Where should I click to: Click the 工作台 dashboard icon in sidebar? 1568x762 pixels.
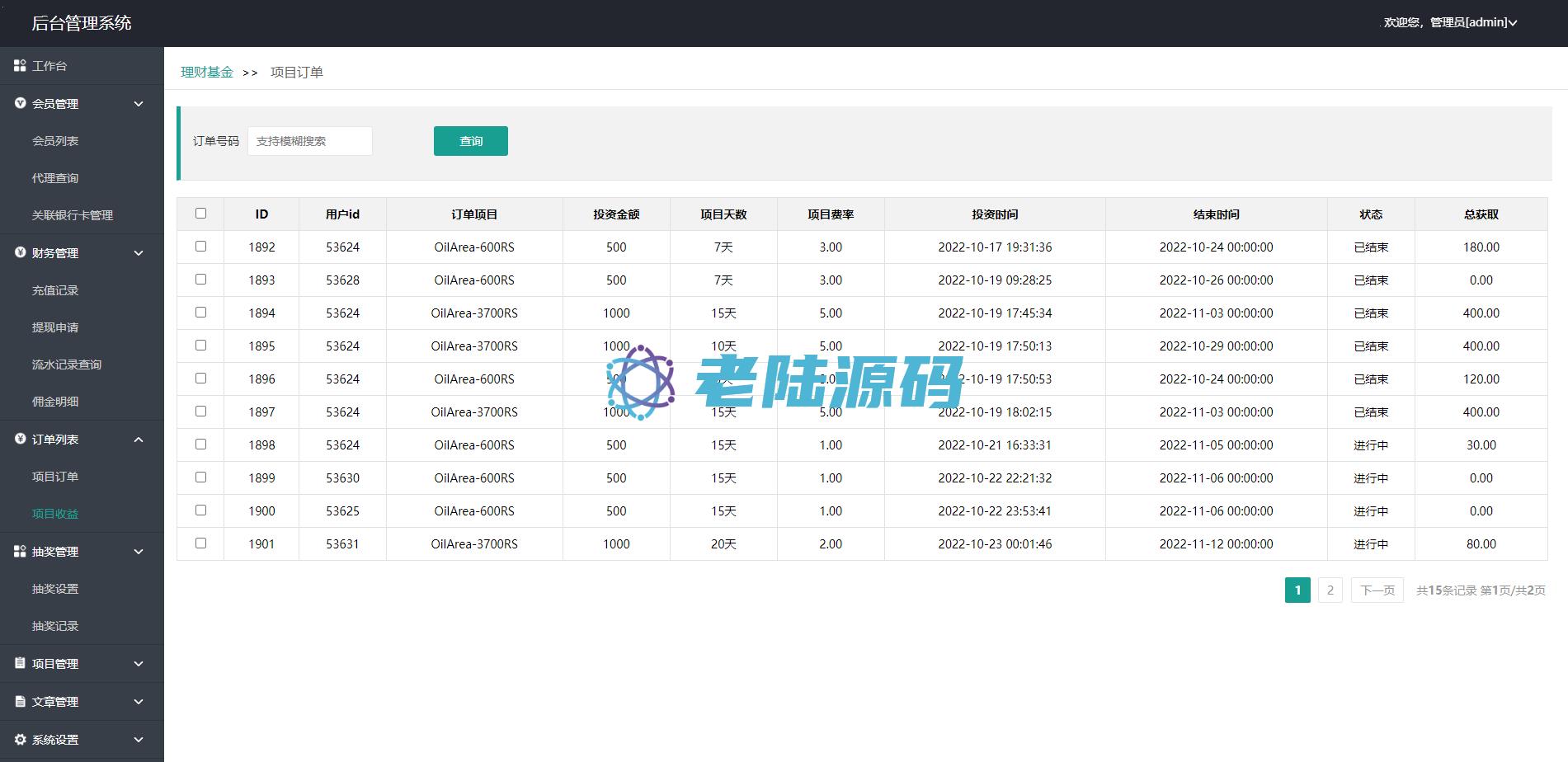tap(20, 65)
